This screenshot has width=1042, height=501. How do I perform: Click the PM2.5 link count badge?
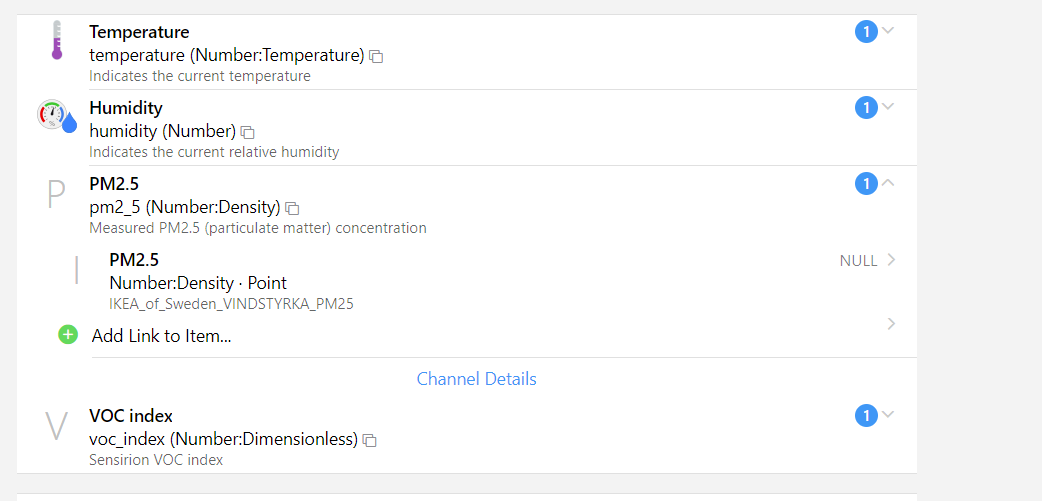[x=866, y=184]
